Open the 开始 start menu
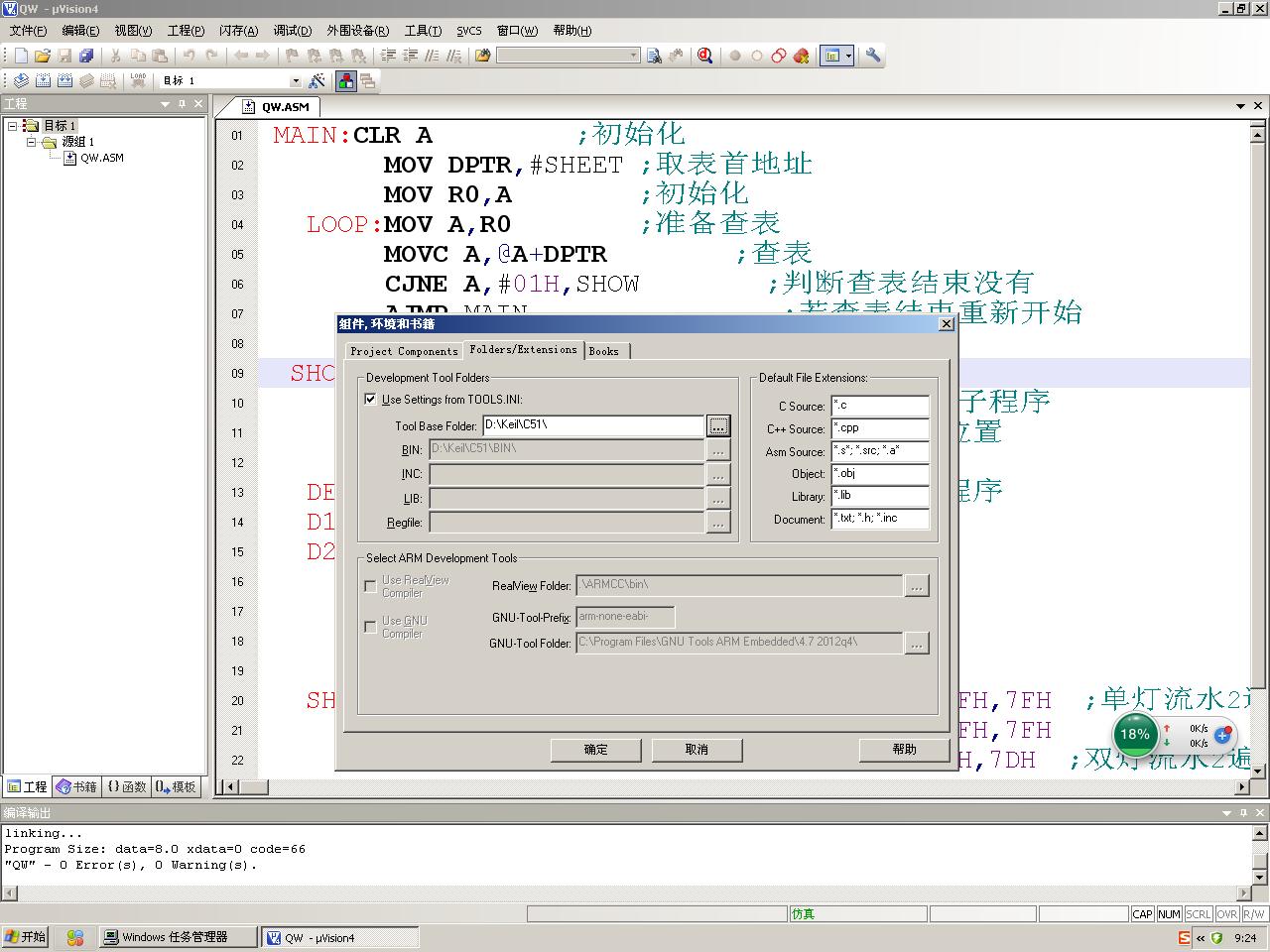Screen dimensions: 1270x952 pos(26,937)
